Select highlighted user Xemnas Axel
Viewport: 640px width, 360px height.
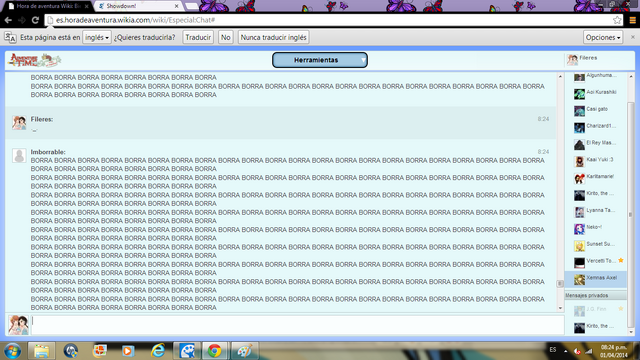click(x=596, y=279)
